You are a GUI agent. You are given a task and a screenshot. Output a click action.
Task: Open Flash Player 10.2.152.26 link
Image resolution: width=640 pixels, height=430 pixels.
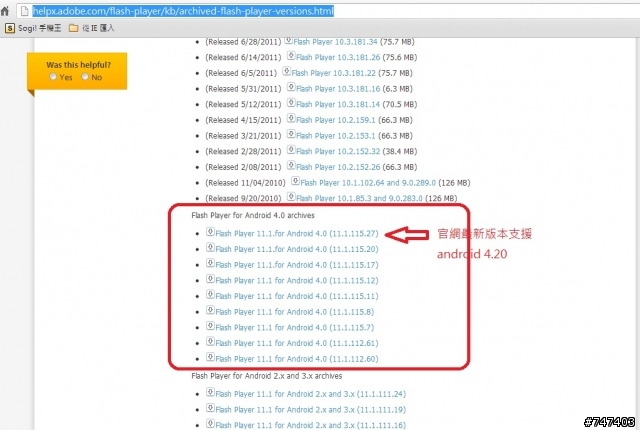[338, 167]
